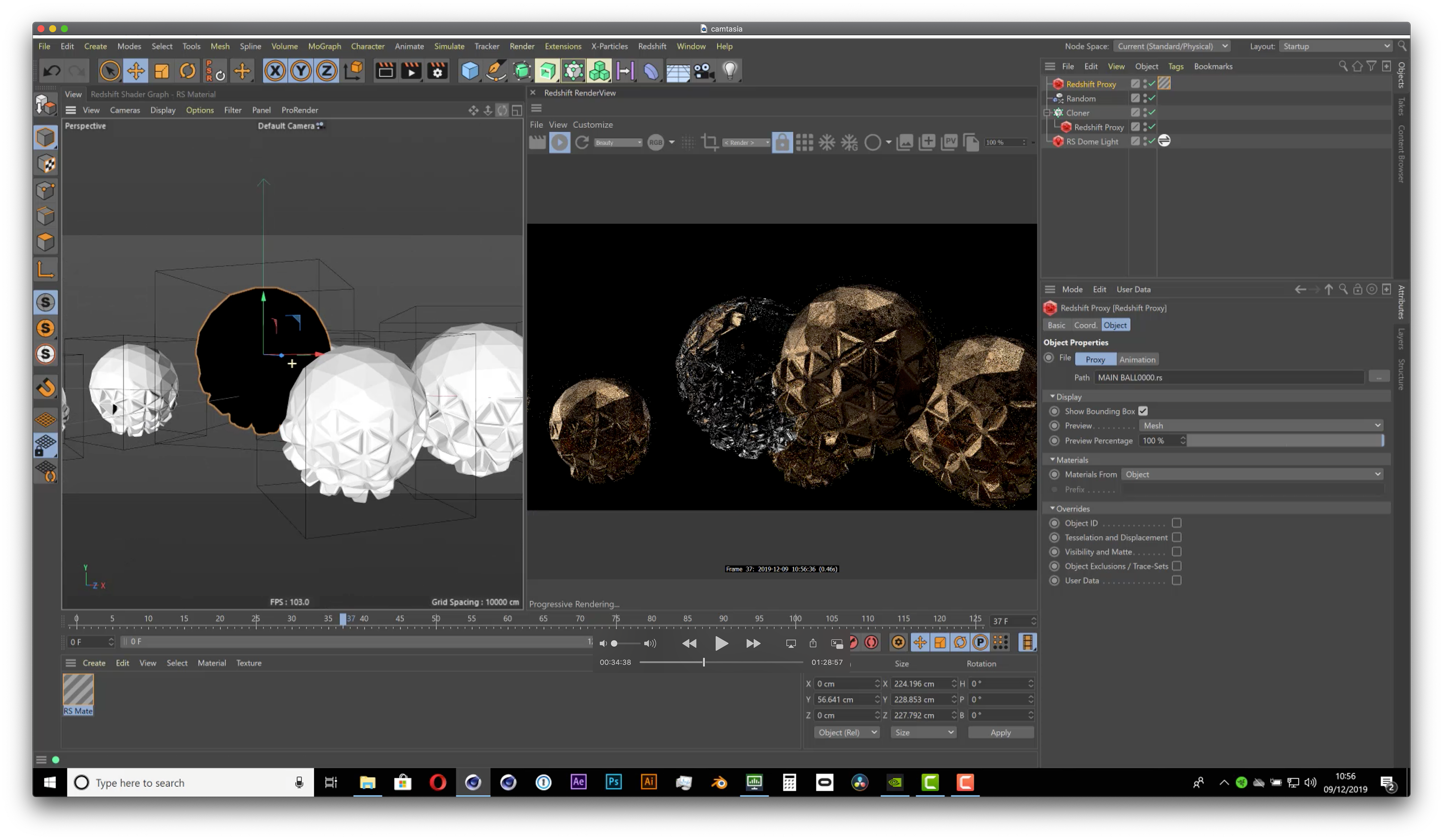Open the viewport Cameras menu
Image resolution: width=1443 pixels, height=840 pixels.
click(125, 110)
